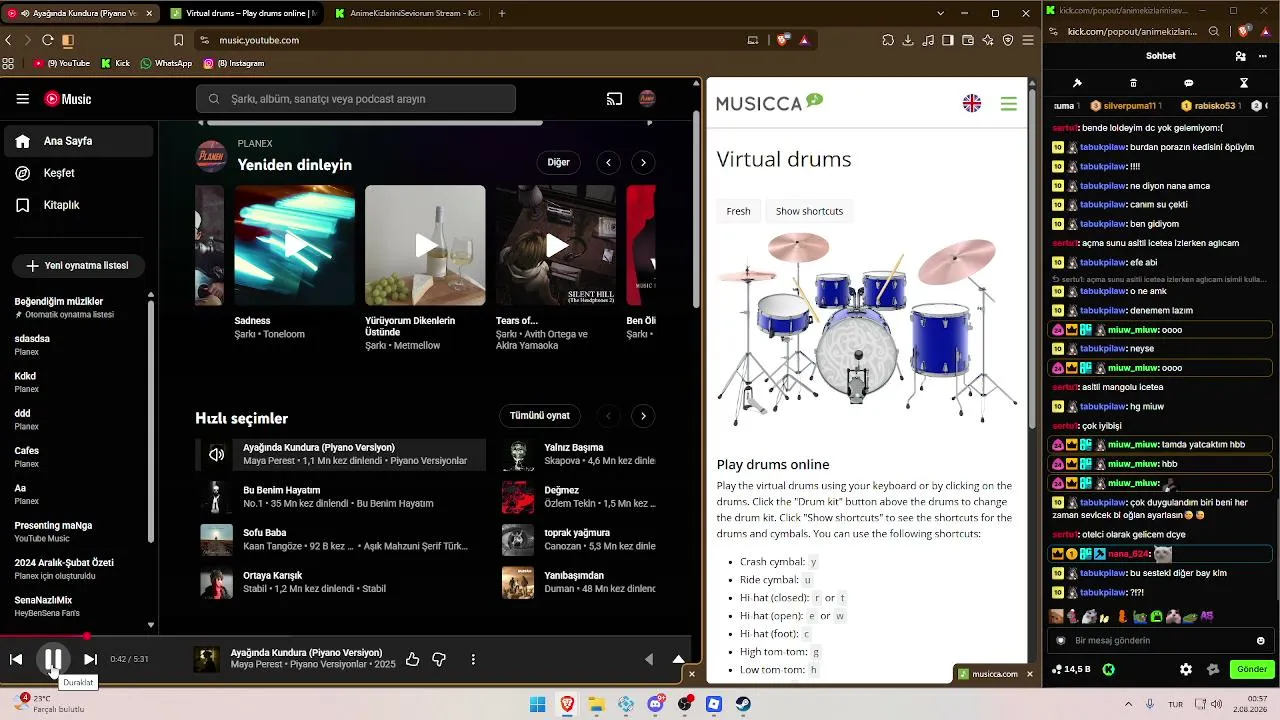
Task: Switch to the Virtual drums browser tab
Action: (243, 13)
